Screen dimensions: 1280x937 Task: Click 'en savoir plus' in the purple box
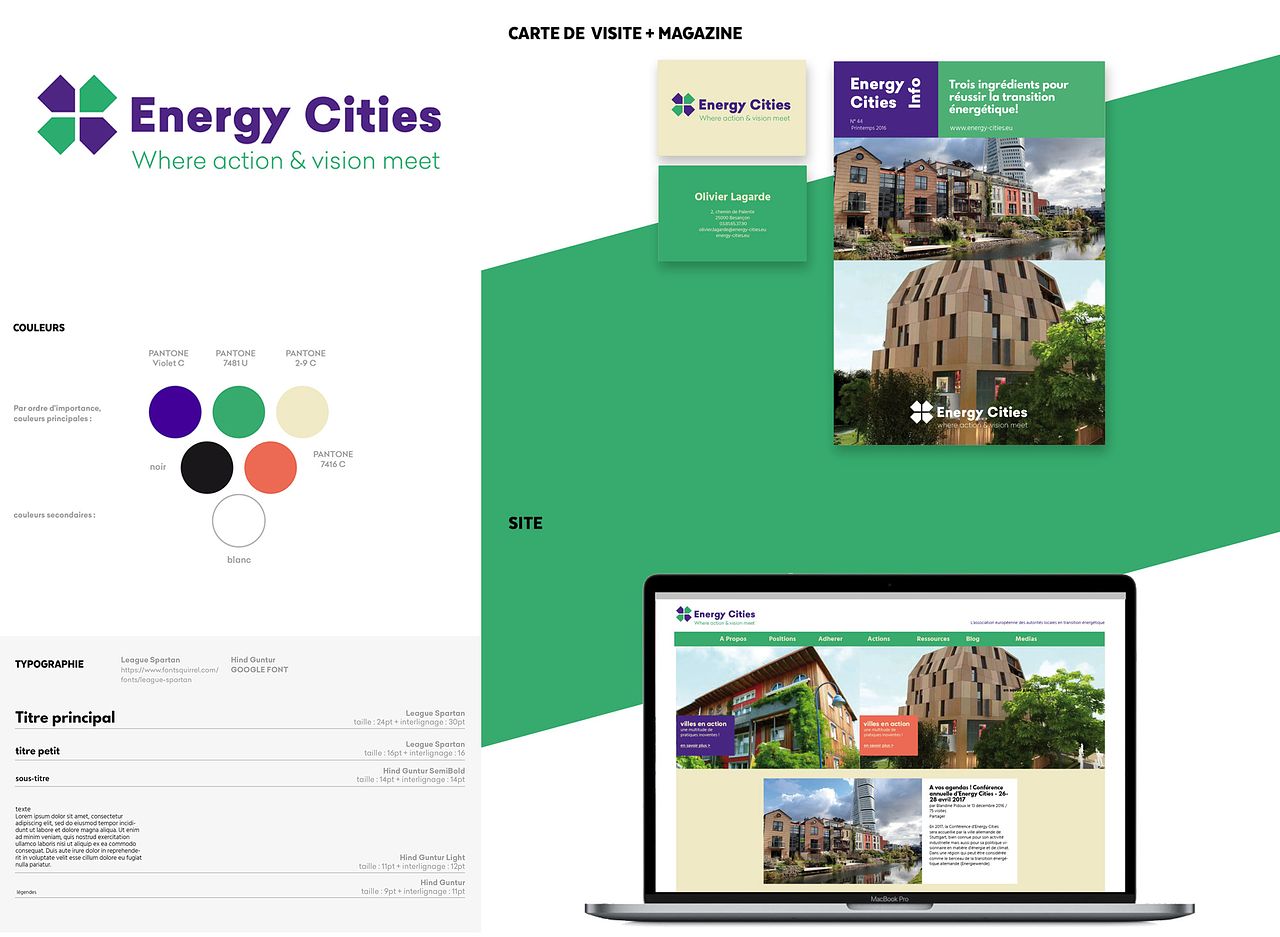[695, 746]
